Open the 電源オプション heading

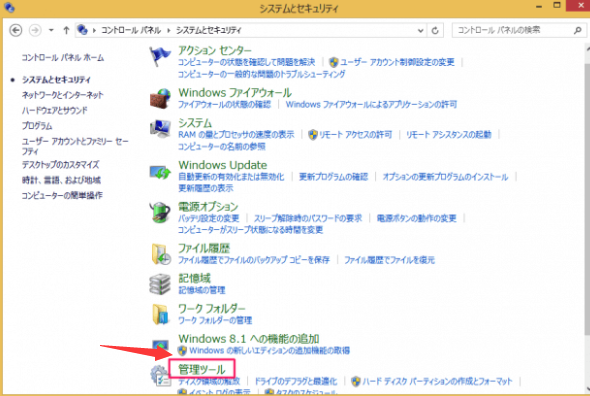point(208,206)
